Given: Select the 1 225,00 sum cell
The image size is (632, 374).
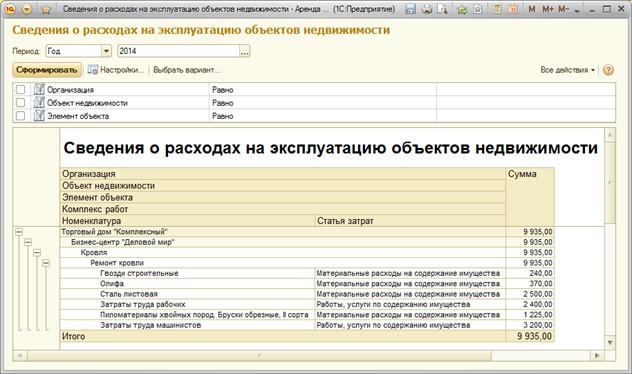Looking at the screenshot, I should 530,315.
